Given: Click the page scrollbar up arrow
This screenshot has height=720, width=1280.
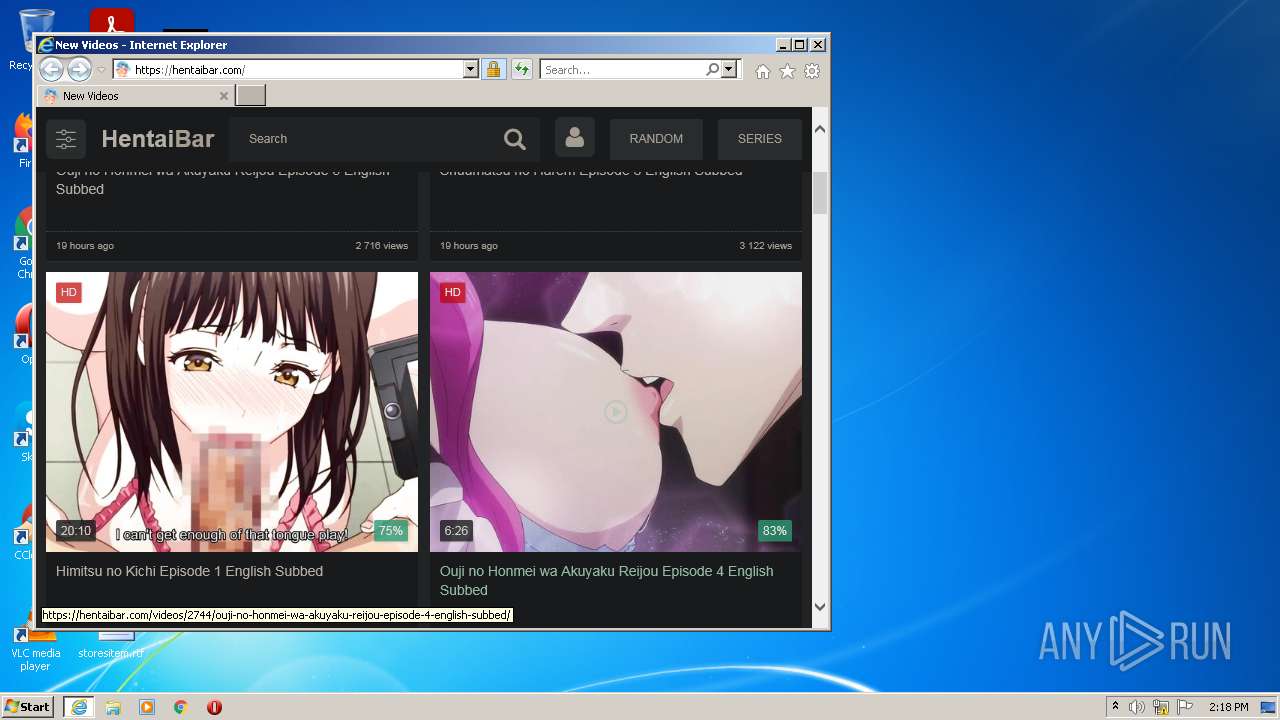Looking at the screenshot, I should [820, 129].
